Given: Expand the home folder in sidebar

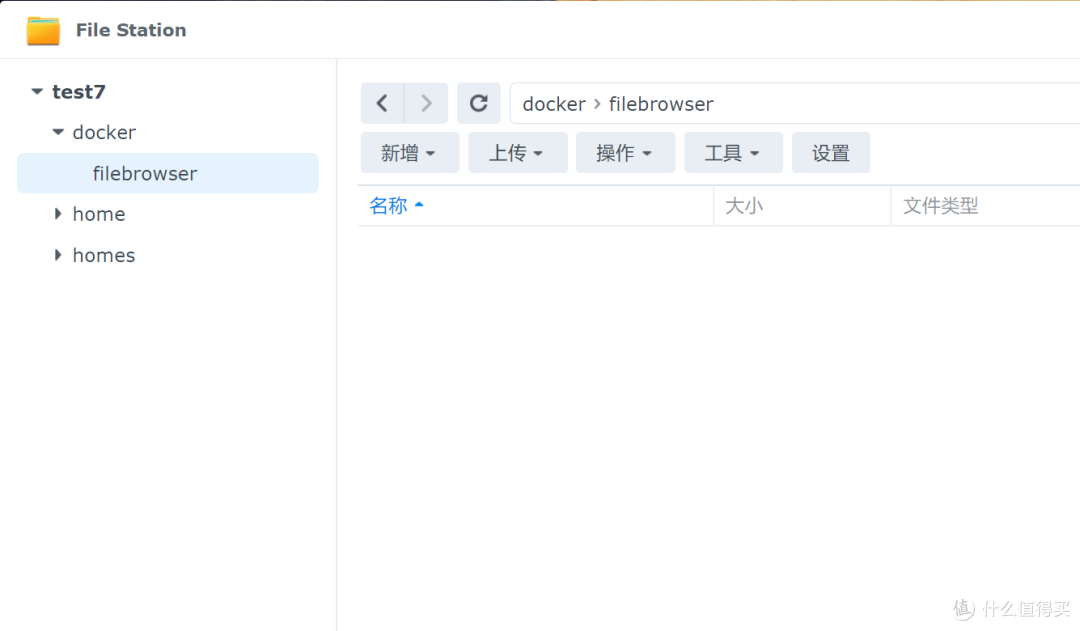Looking at the screenshot, I should [57, 214].
